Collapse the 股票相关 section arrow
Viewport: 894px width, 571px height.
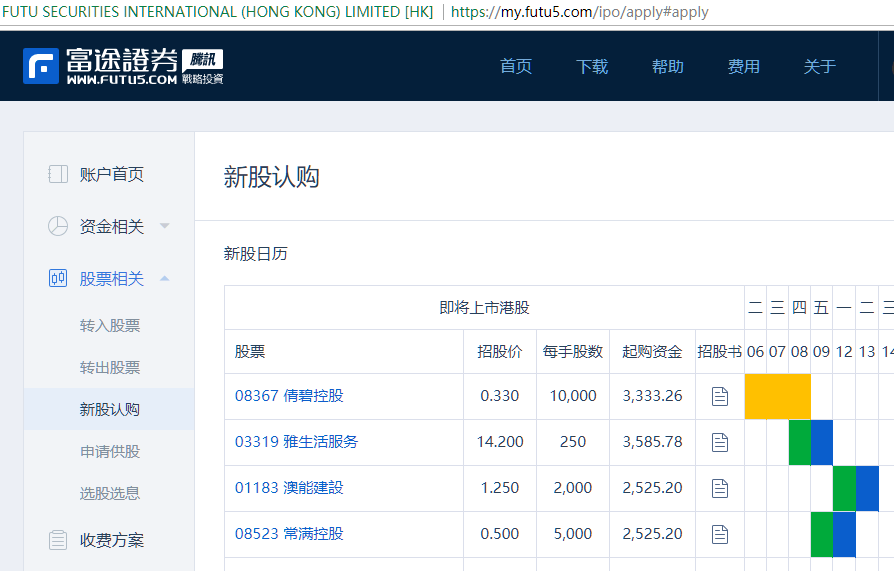coord(164,278)
